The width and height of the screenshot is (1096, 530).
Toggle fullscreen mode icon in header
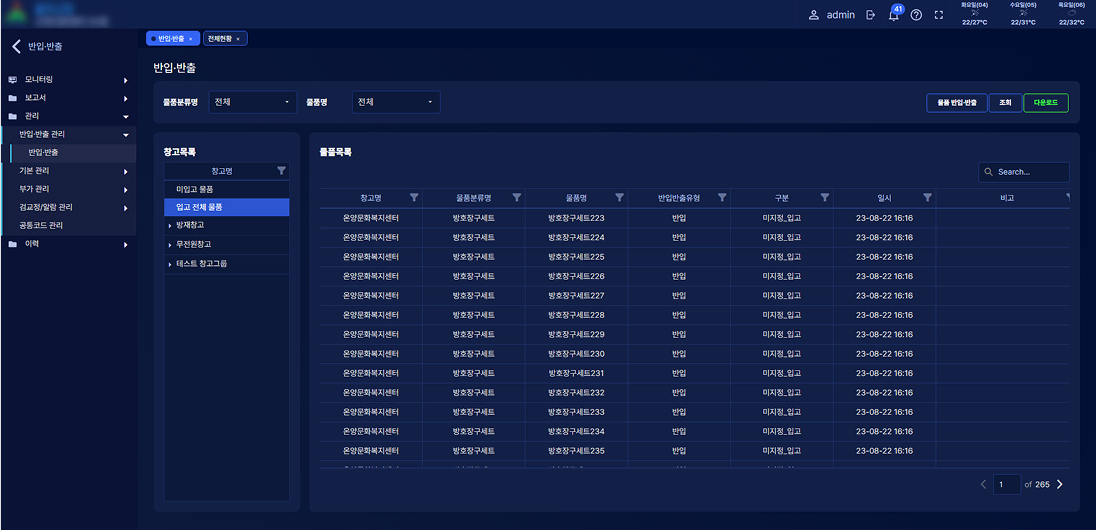point(938,15)
